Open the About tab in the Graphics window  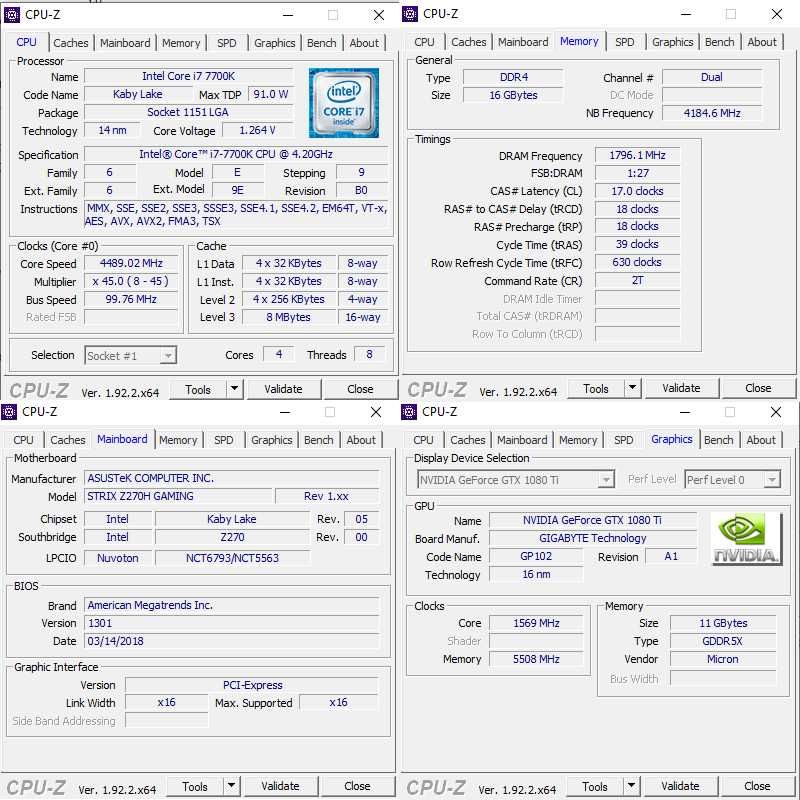point(761,440)
